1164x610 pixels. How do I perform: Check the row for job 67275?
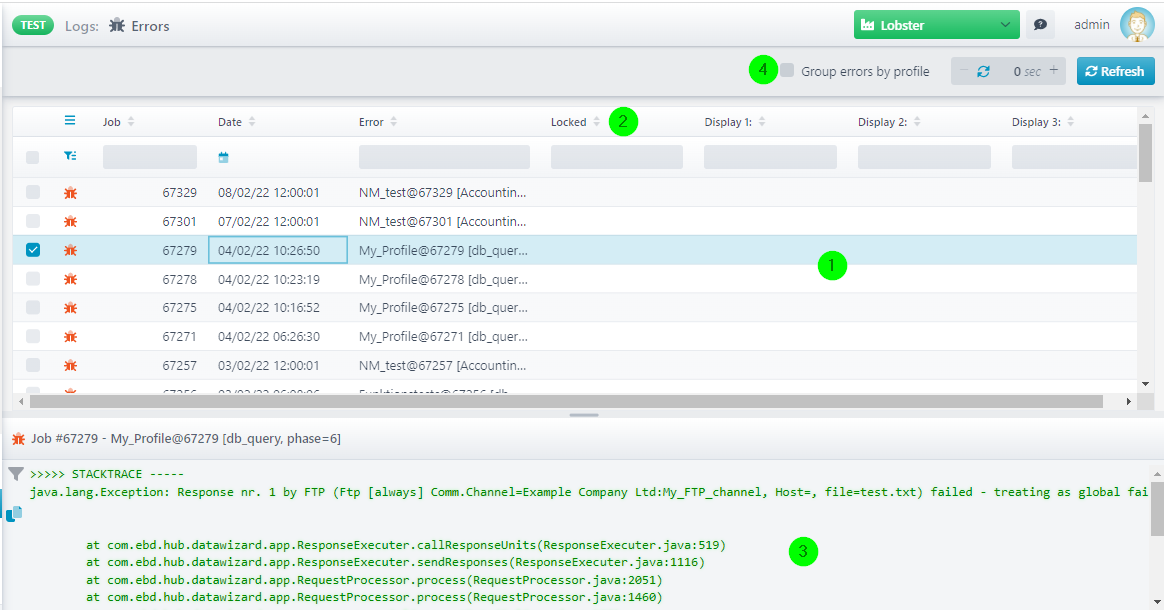[33, 307]
